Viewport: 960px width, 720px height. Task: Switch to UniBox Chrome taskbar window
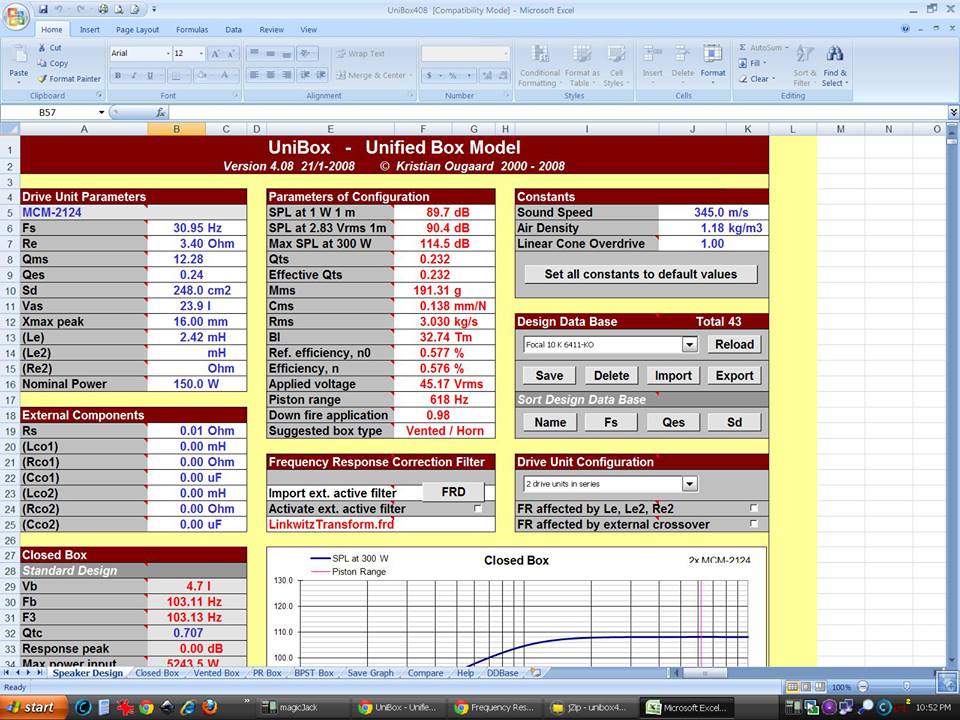pyautogui.click(x=398, y=707)
